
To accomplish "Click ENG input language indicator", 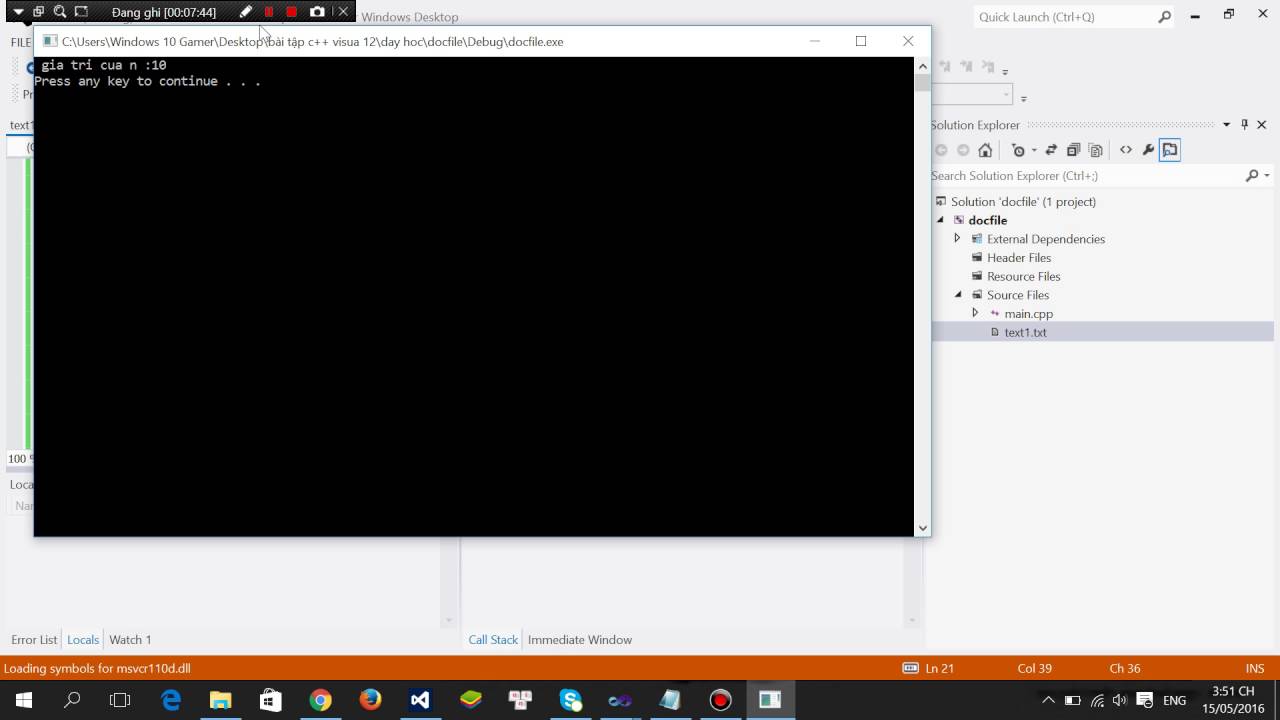I will (x=1175, y=700).
